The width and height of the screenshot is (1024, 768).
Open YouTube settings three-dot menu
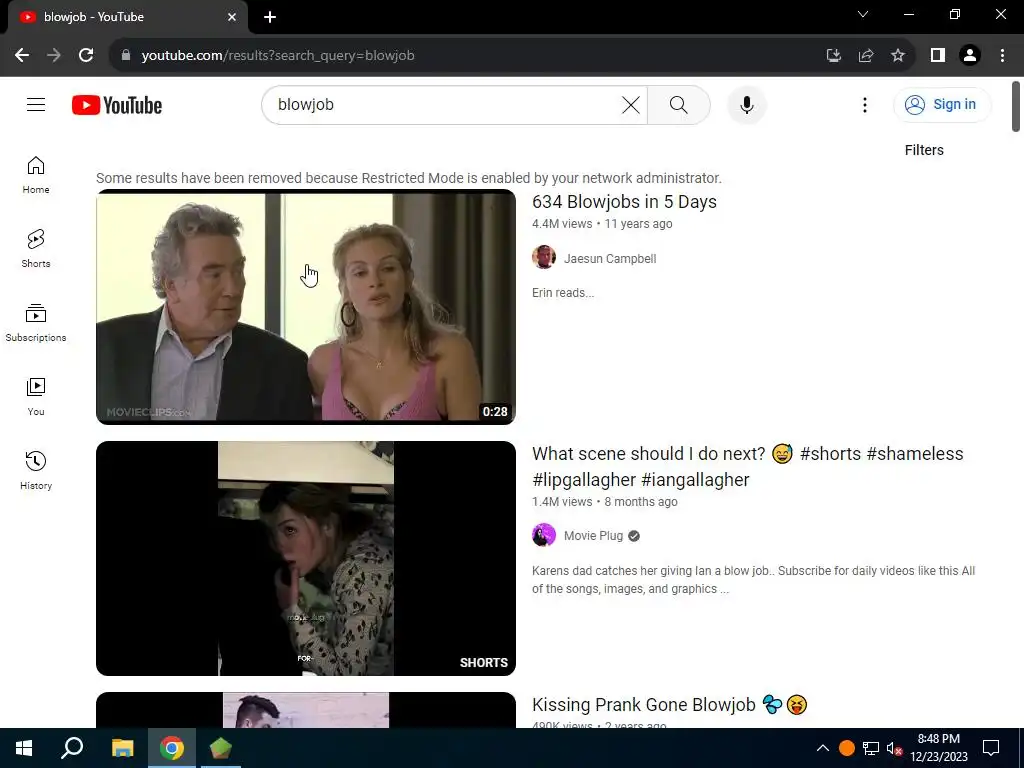pyautogui.click(x=865, y=104)
